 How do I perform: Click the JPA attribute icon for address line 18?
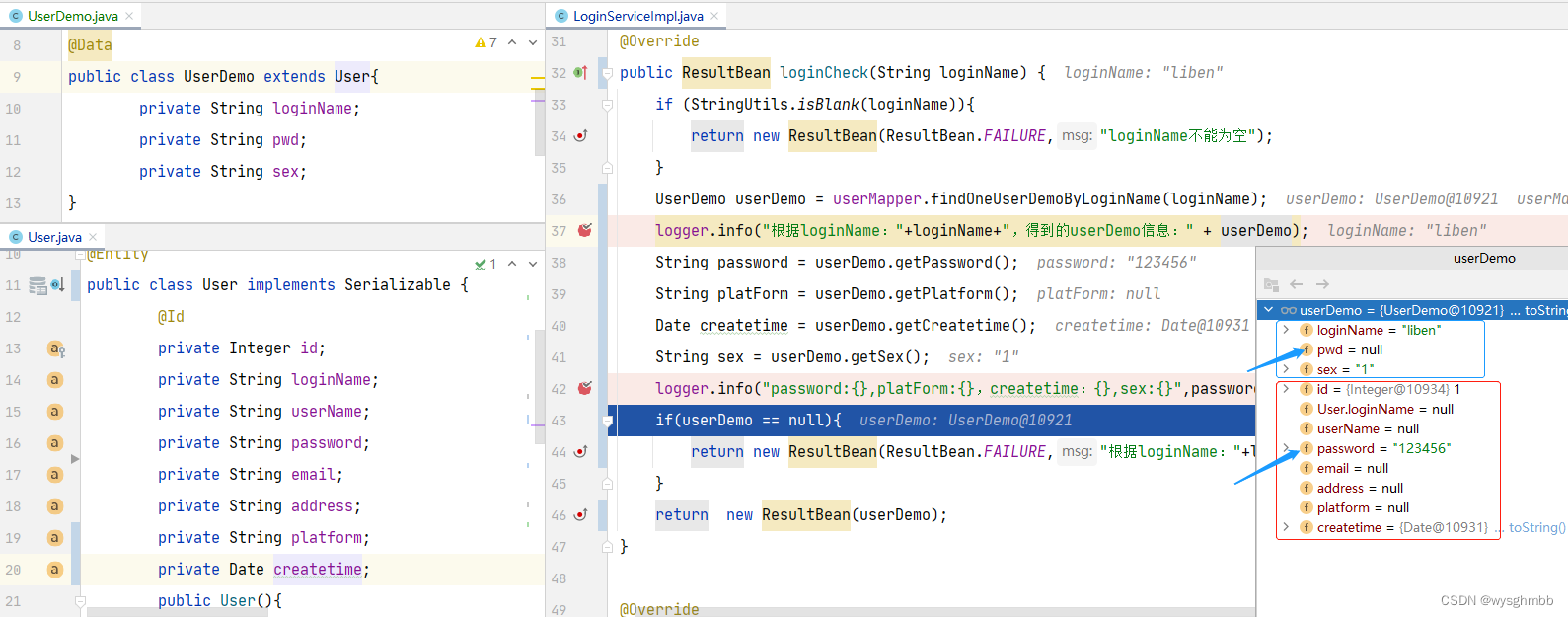55,506
